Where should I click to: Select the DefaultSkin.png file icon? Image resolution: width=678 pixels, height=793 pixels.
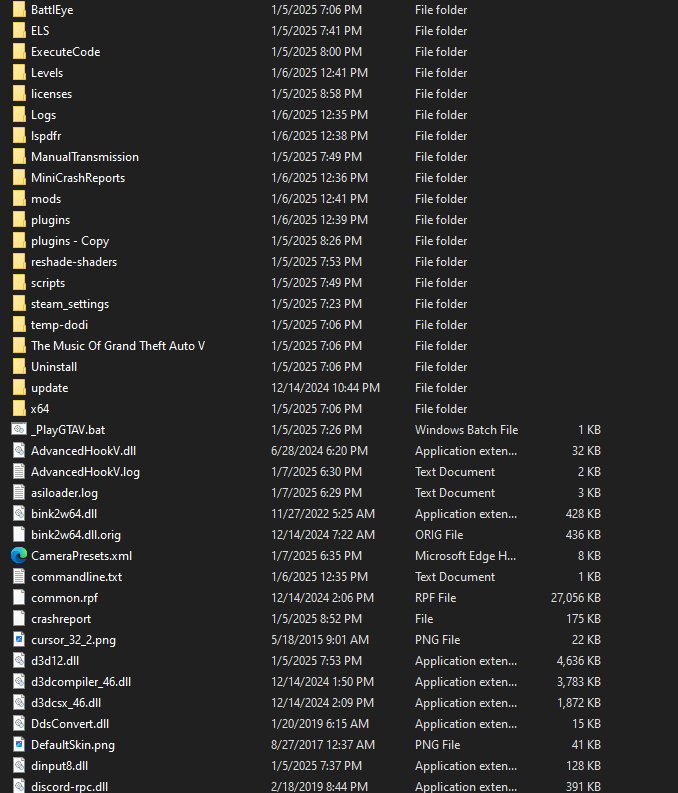(19, 745)
